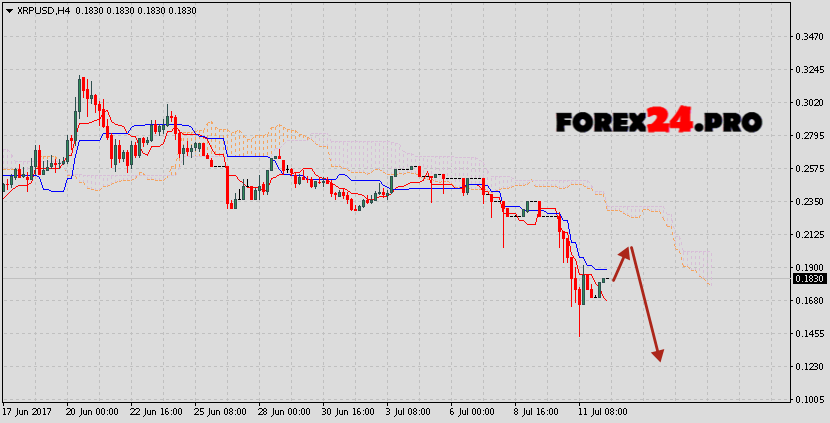Click the 0.2350 price axis label
This screenshot has height=423, width=830.
[x=807, y=202]
